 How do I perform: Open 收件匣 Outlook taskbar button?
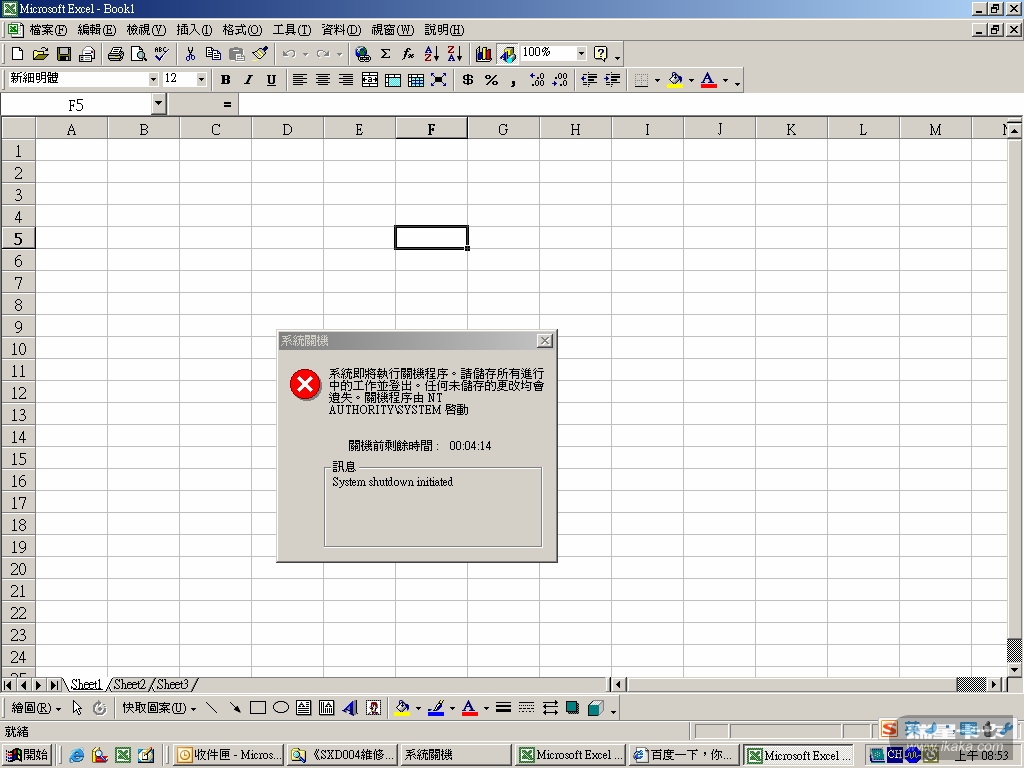pos(229,755)
